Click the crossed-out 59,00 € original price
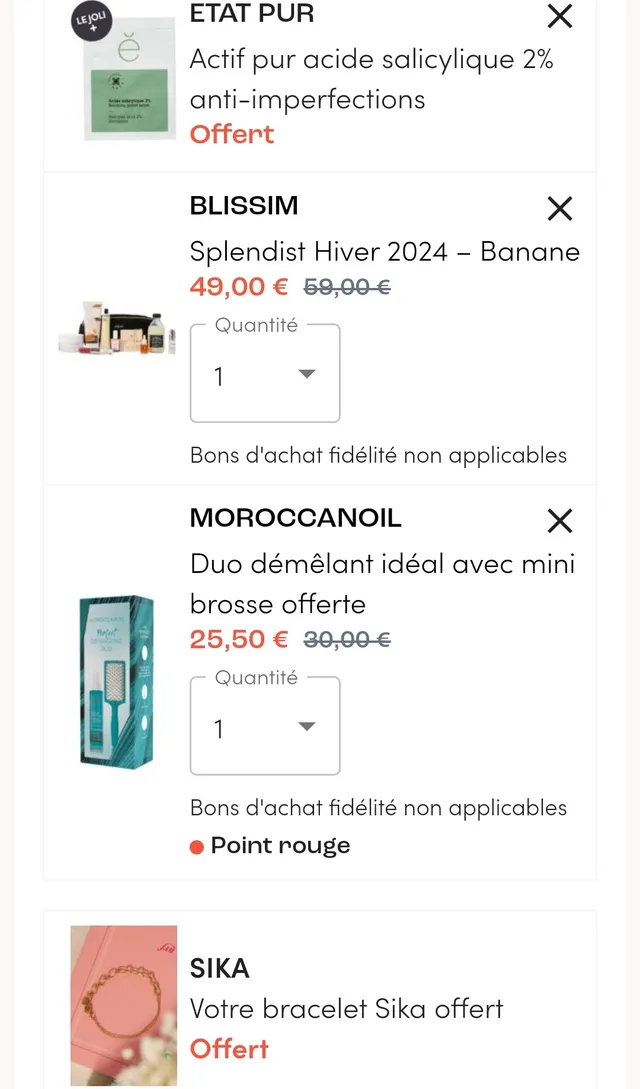This screenshot has width=640, height=1089. 346,287
